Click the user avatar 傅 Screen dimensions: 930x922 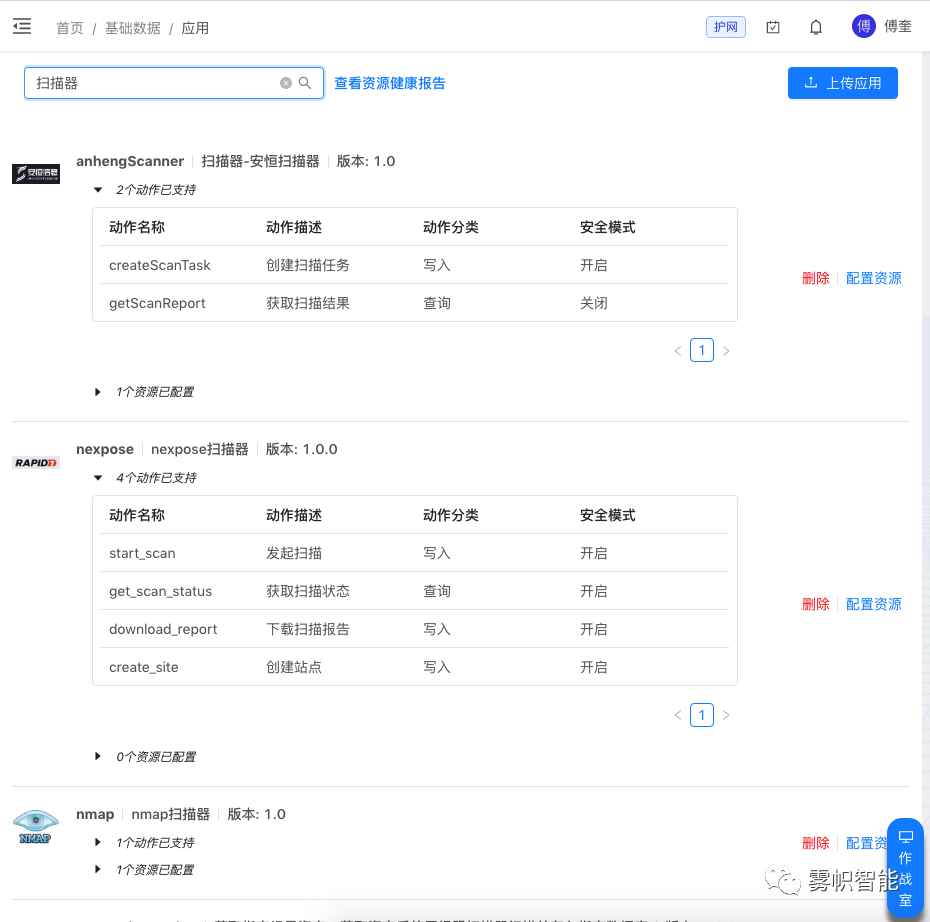point(863,27)
